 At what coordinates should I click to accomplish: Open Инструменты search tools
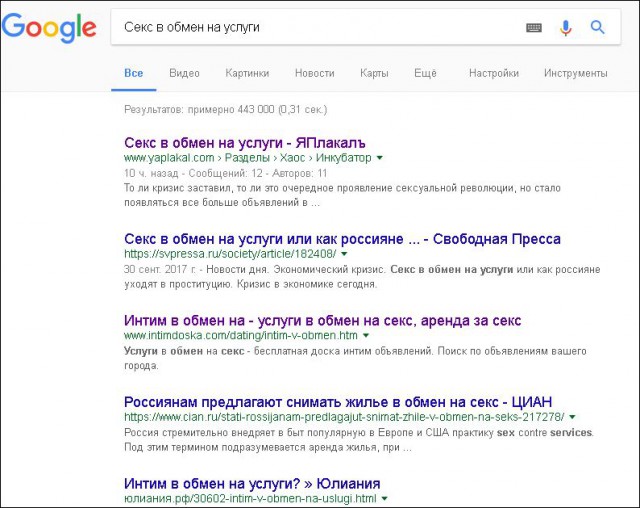pos(576,73)
